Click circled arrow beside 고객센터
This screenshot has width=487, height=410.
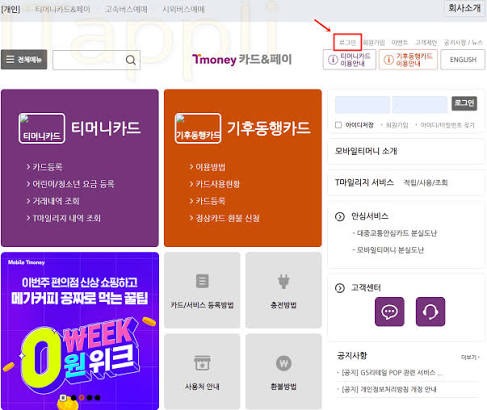[x=340, y=288]
